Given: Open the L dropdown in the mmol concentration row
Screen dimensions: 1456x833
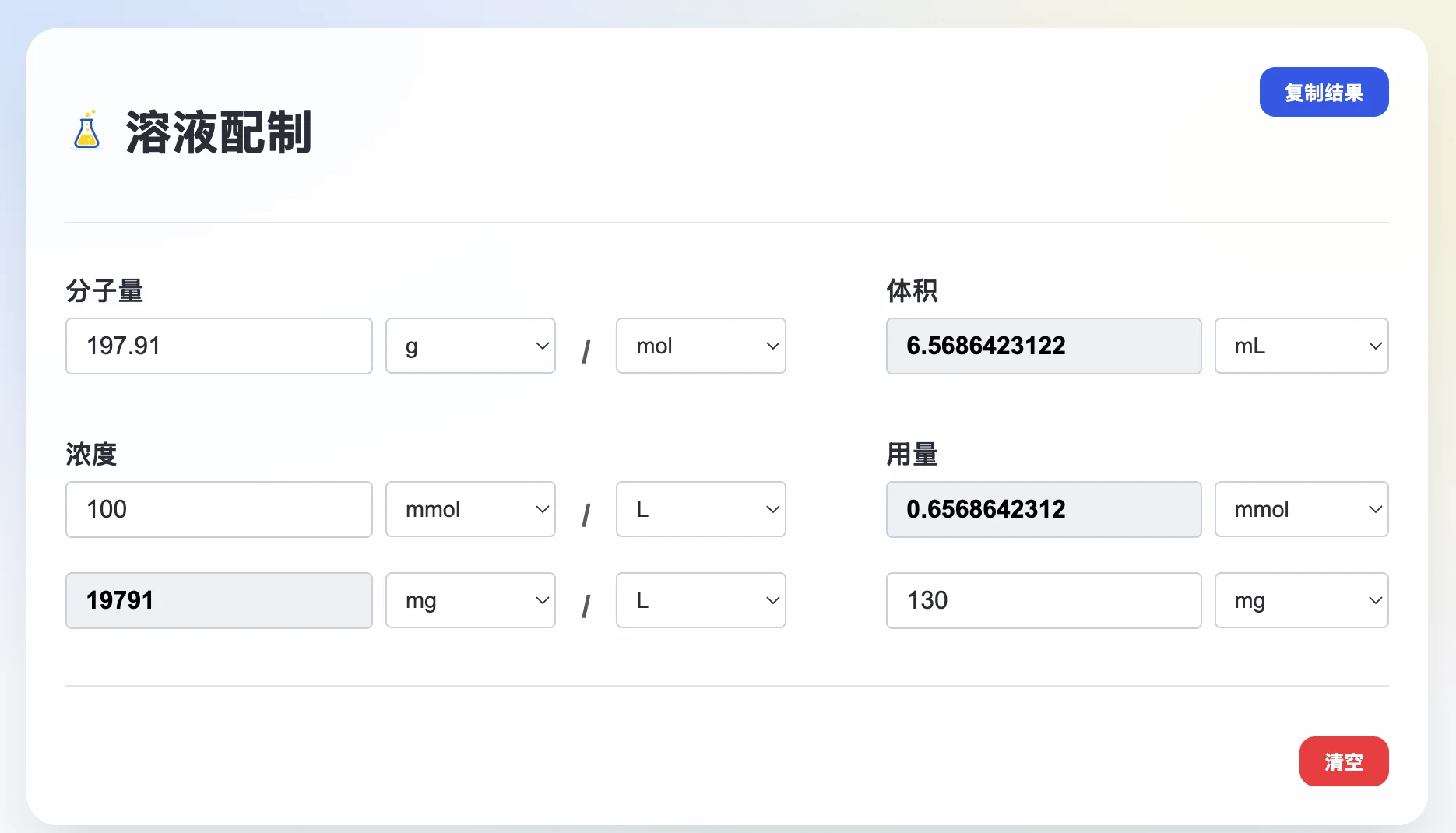Looking at the screenshot, I should pos(701,509).
